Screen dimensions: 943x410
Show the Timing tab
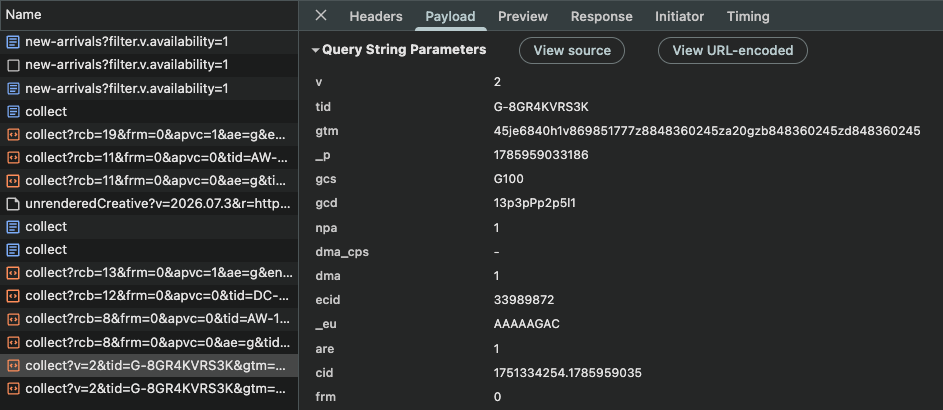point(748,16)
